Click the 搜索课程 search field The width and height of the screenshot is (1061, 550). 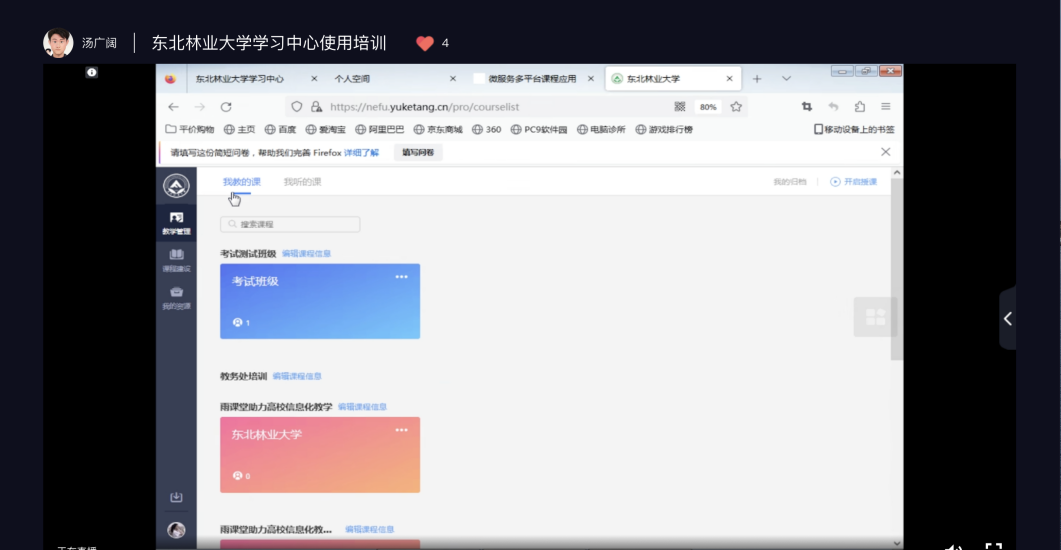pyautogui.click(x=290, y=225)
